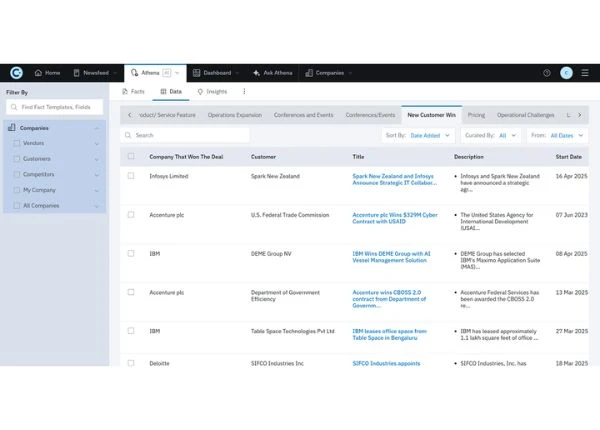Expand the My Company filter chevron
The image size is (600, 430).
point(97,191)
